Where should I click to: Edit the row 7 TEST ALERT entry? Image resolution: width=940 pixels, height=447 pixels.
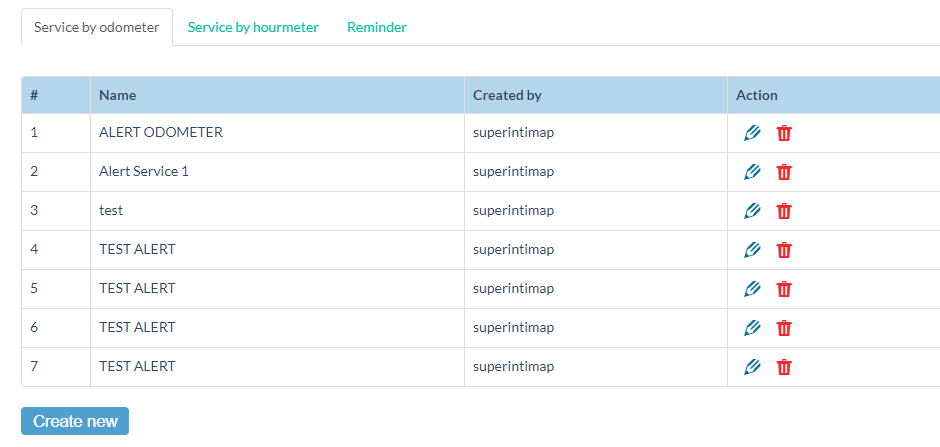(x=752, y=367)
